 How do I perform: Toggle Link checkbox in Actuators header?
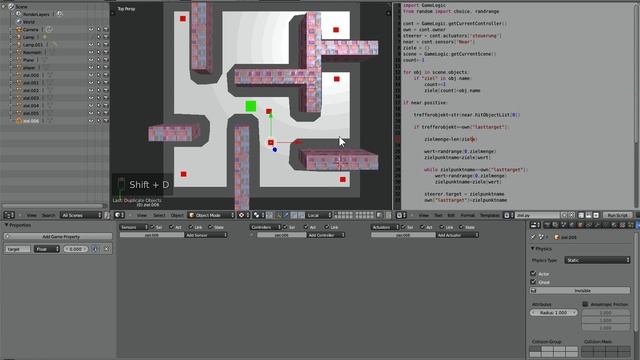tap(442, 227)
